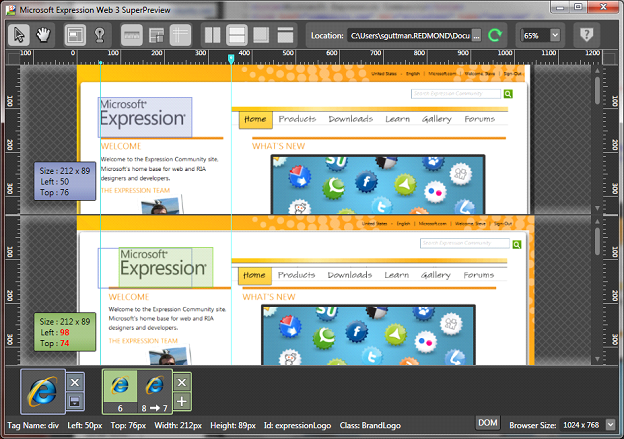Switch to single view layout
The image size is (624, 439).
[x=285, y=35]
